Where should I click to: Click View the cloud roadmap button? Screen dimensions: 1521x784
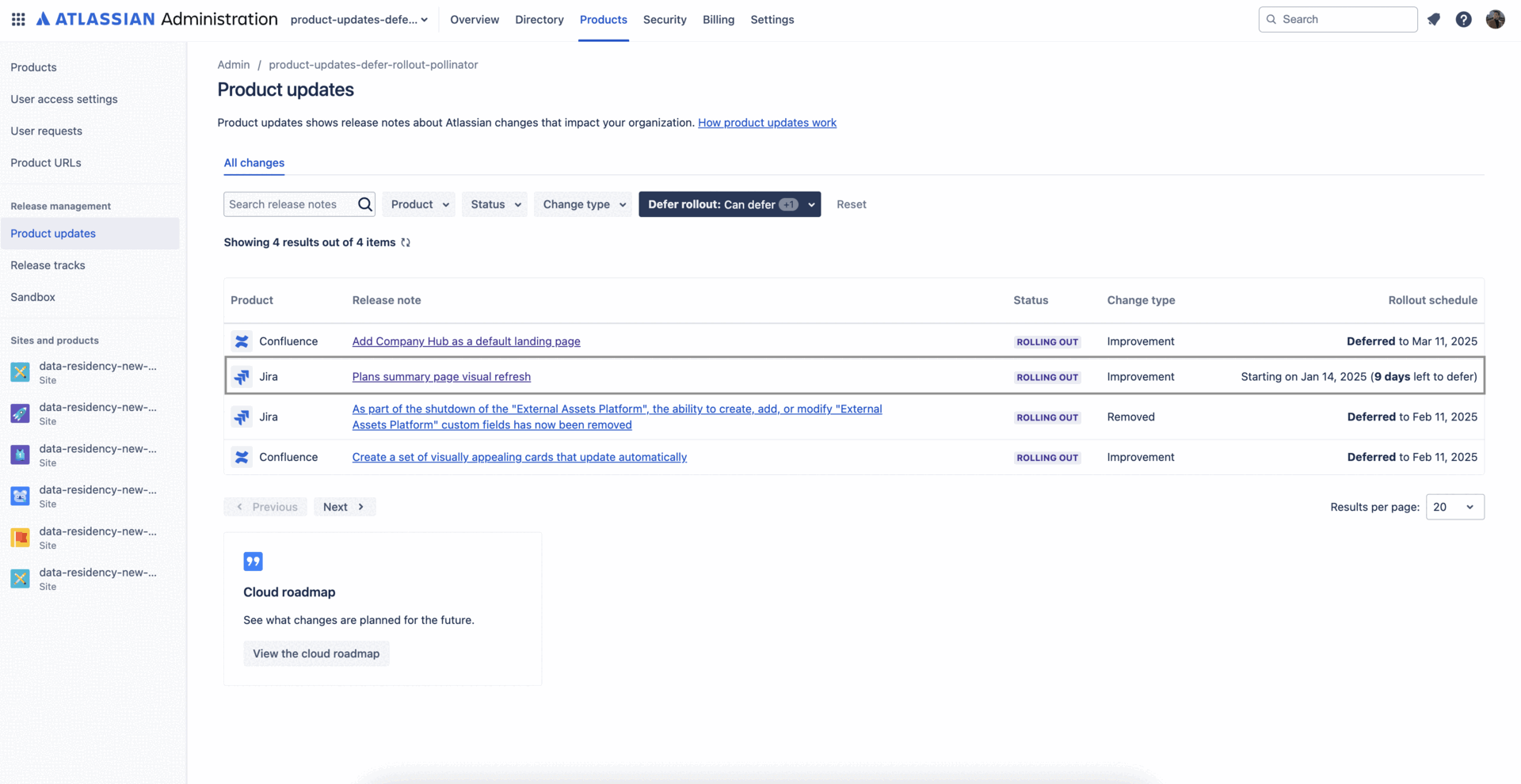[316, 653]
